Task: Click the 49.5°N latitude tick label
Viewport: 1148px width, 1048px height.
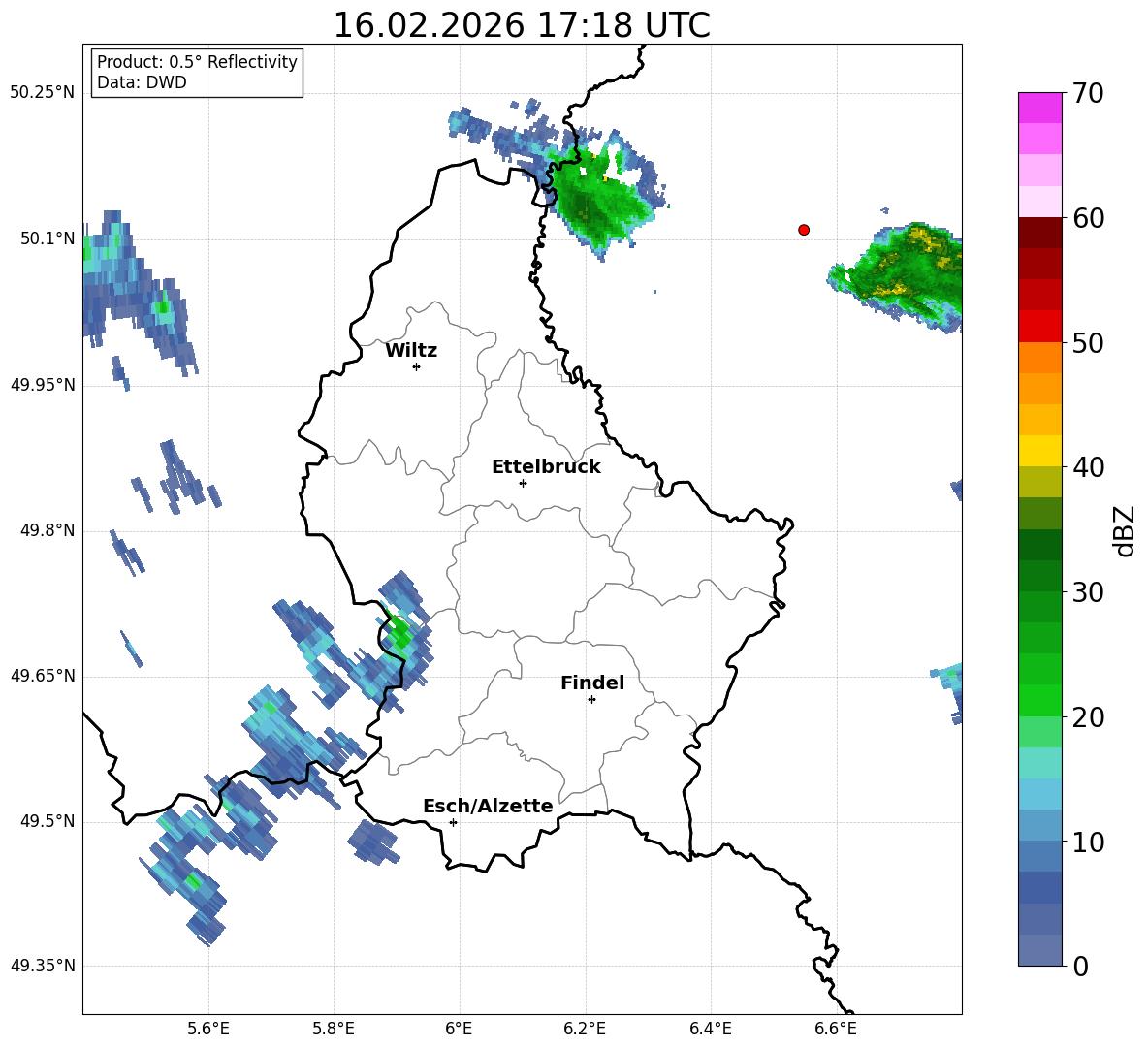Action: coord(48,821)
